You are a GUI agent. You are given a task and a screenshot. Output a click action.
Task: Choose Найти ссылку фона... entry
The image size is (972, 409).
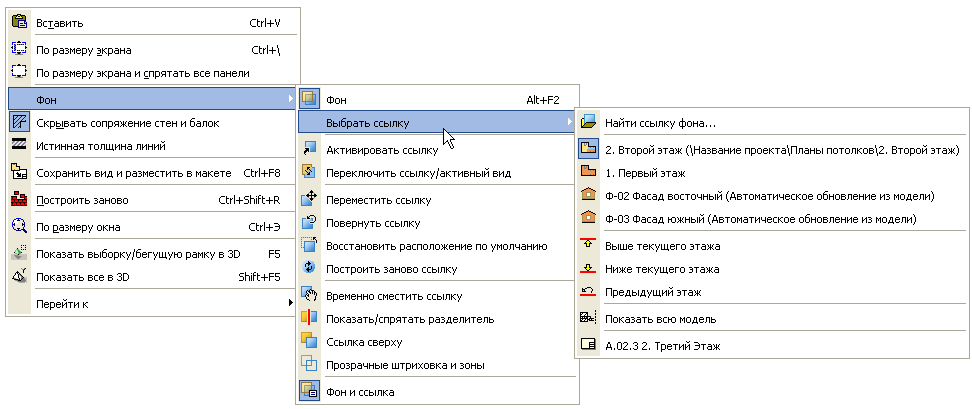click(772, 123)
